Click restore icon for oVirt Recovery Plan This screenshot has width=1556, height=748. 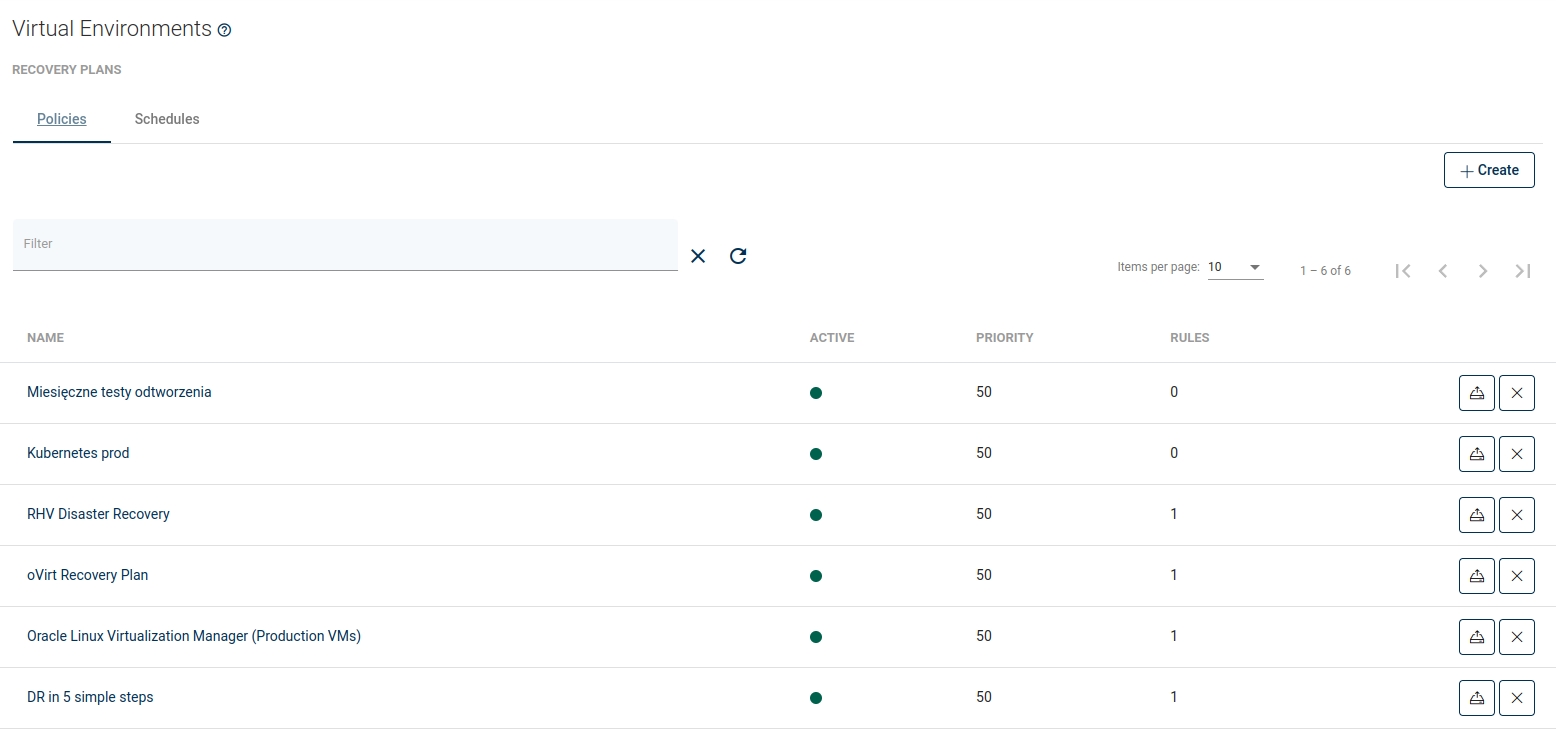pyautogui.click(x=1476, y=576)
